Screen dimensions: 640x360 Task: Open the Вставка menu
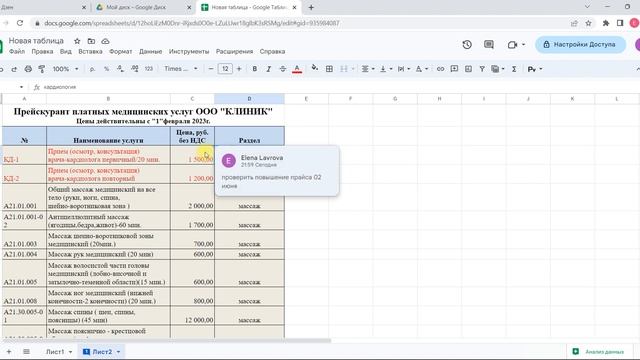(x=90, y=51)
